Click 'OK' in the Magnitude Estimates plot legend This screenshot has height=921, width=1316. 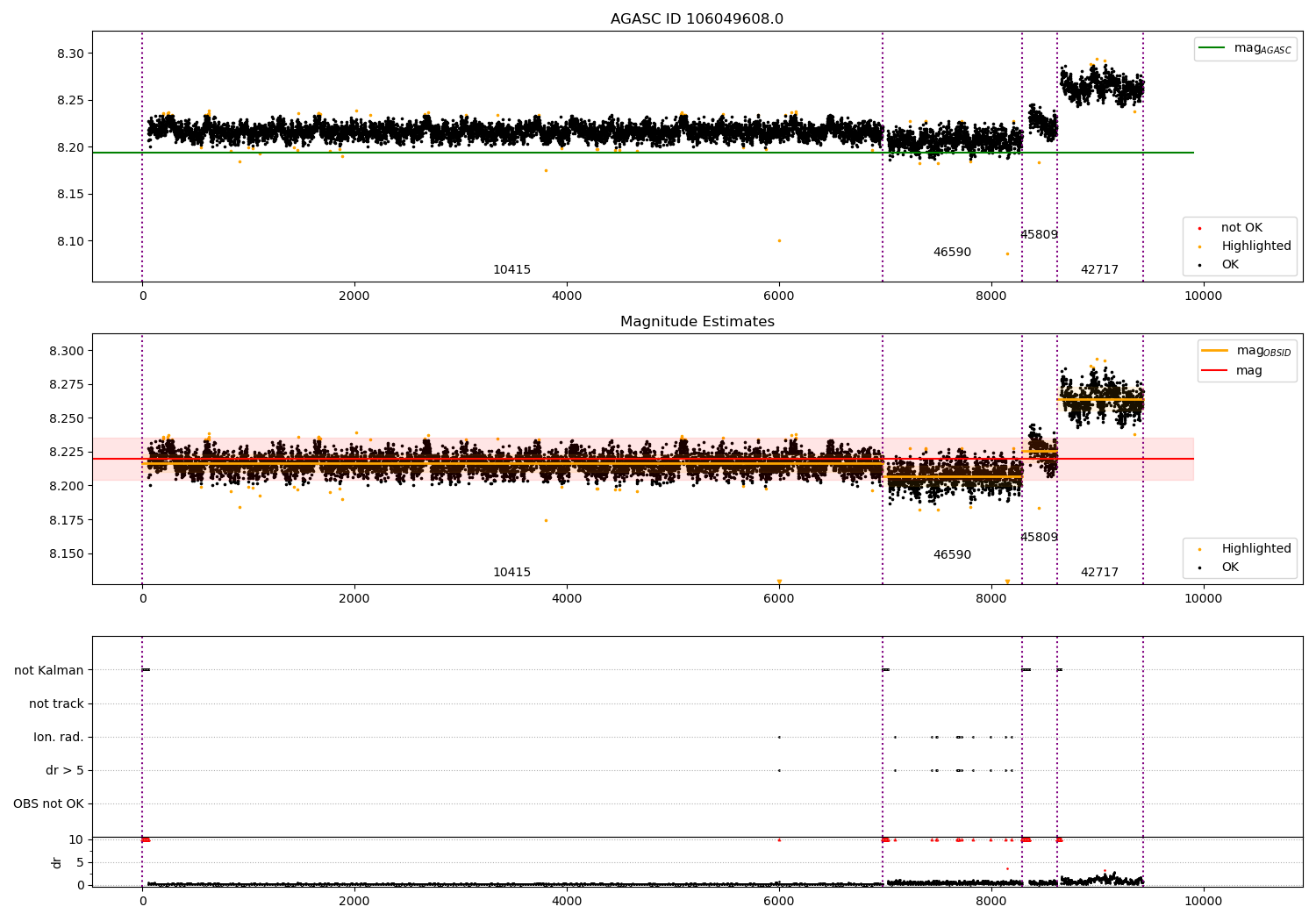pos(1229,568)
